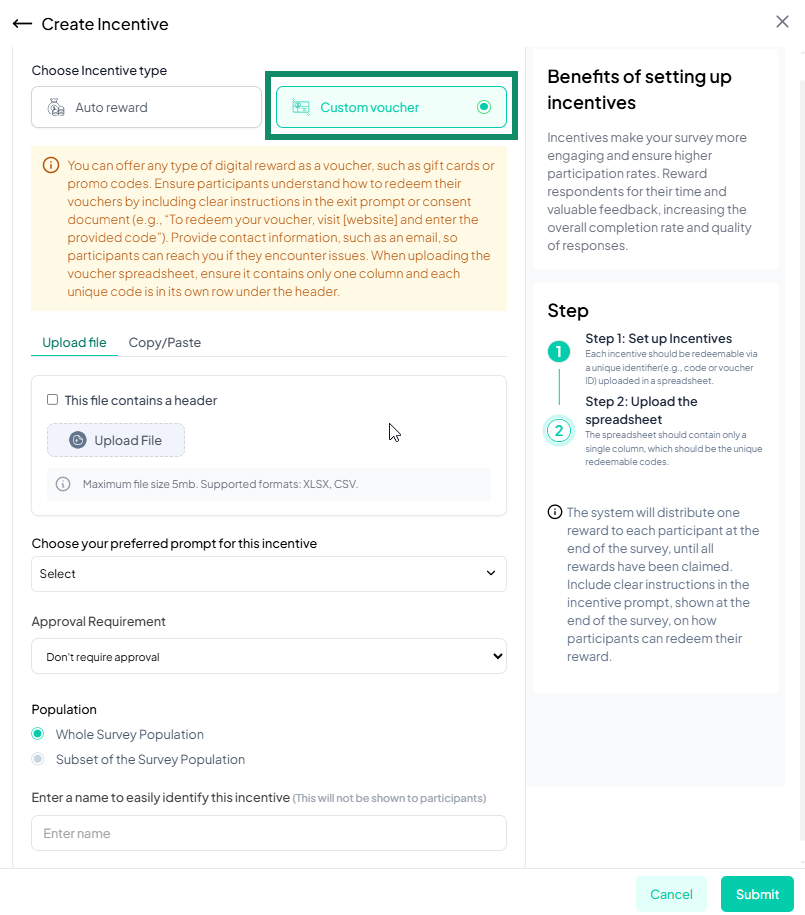
Task: Expand the prompt dropdown chevron arrow
Action: 490,574
